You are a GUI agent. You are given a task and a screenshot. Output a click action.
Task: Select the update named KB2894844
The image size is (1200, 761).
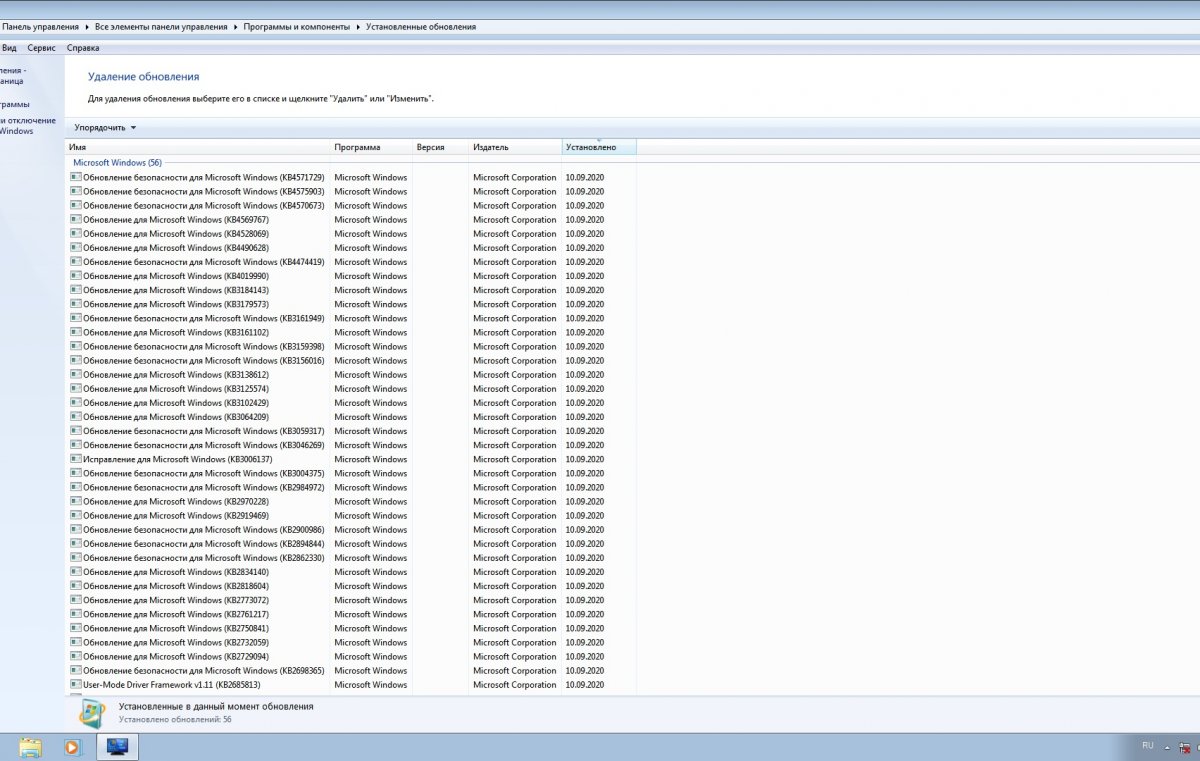(x=203, y=544)
